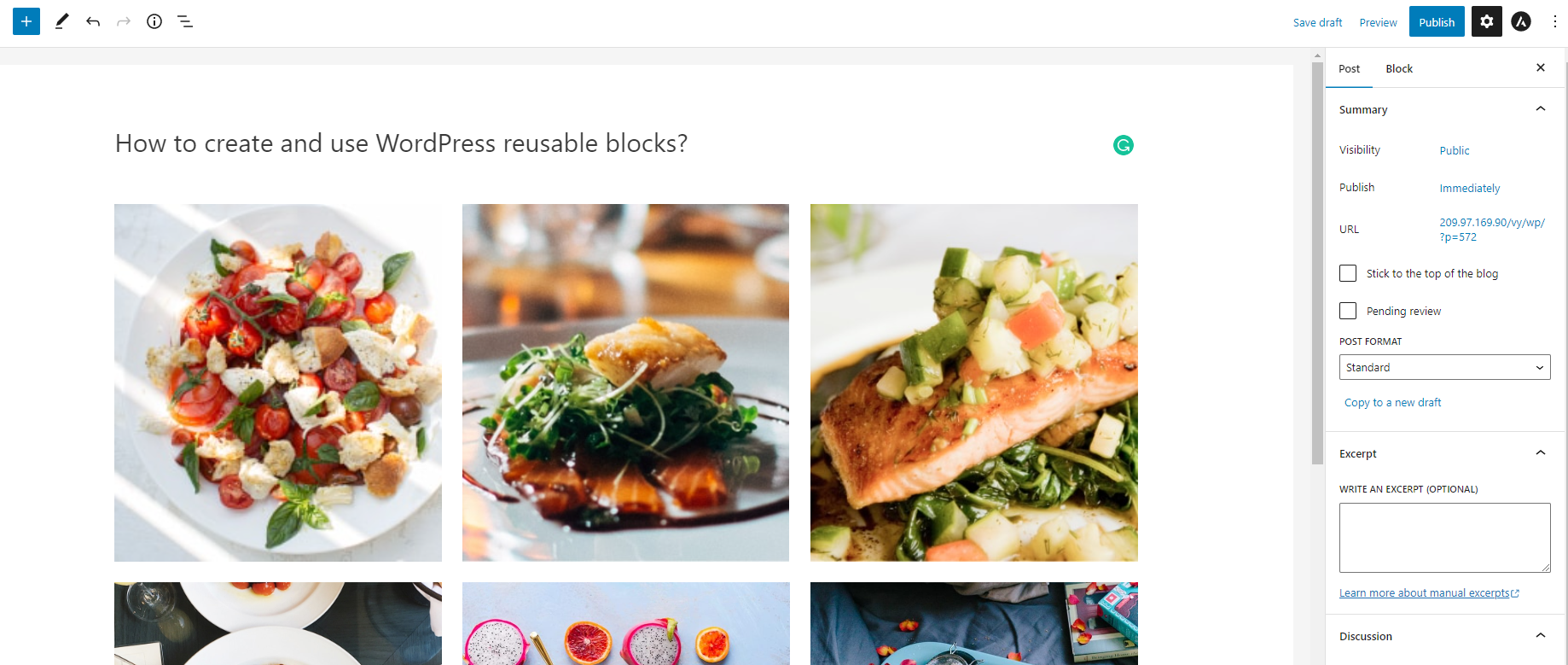Open the List View outline icon
The height and width of the screenshot is (665, 1568).
(185, 21)
